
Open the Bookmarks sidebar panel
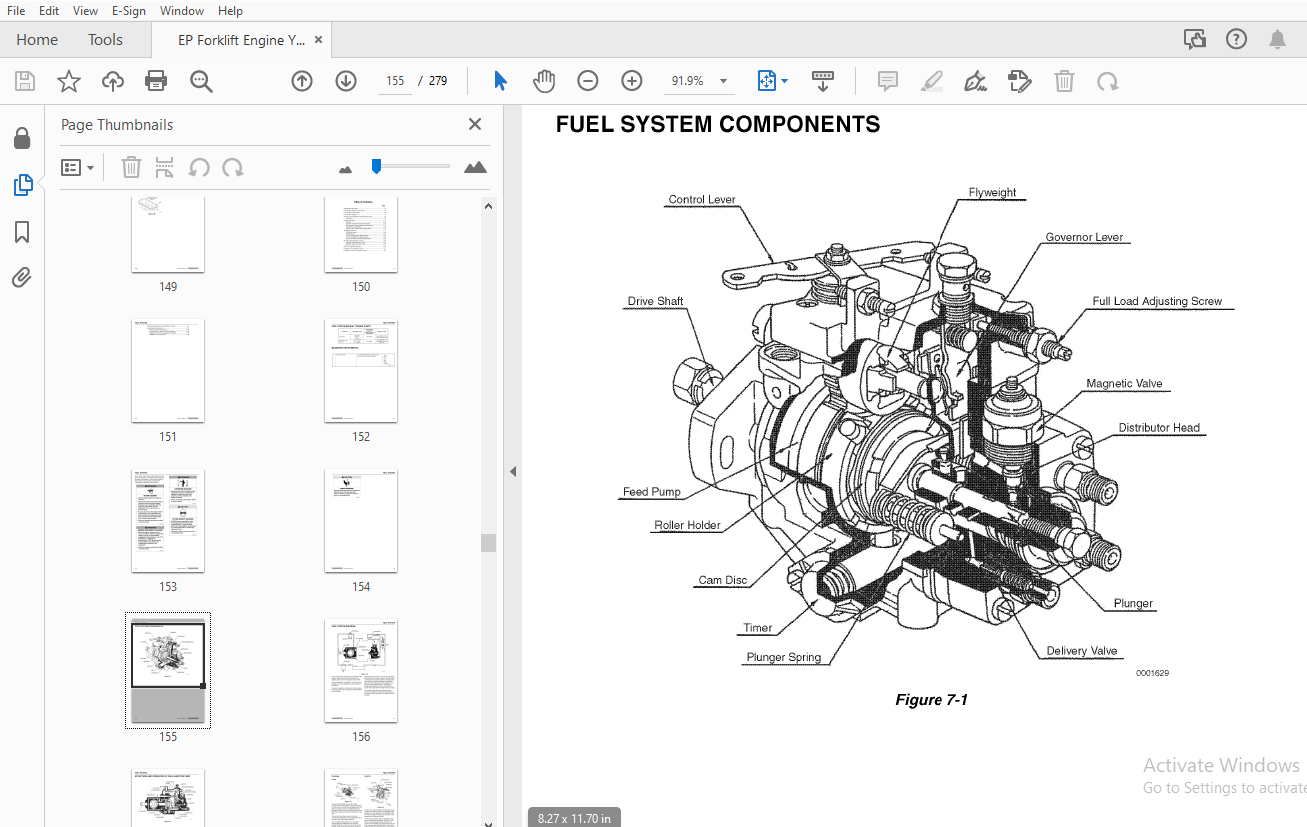click(x=22, y=232)
